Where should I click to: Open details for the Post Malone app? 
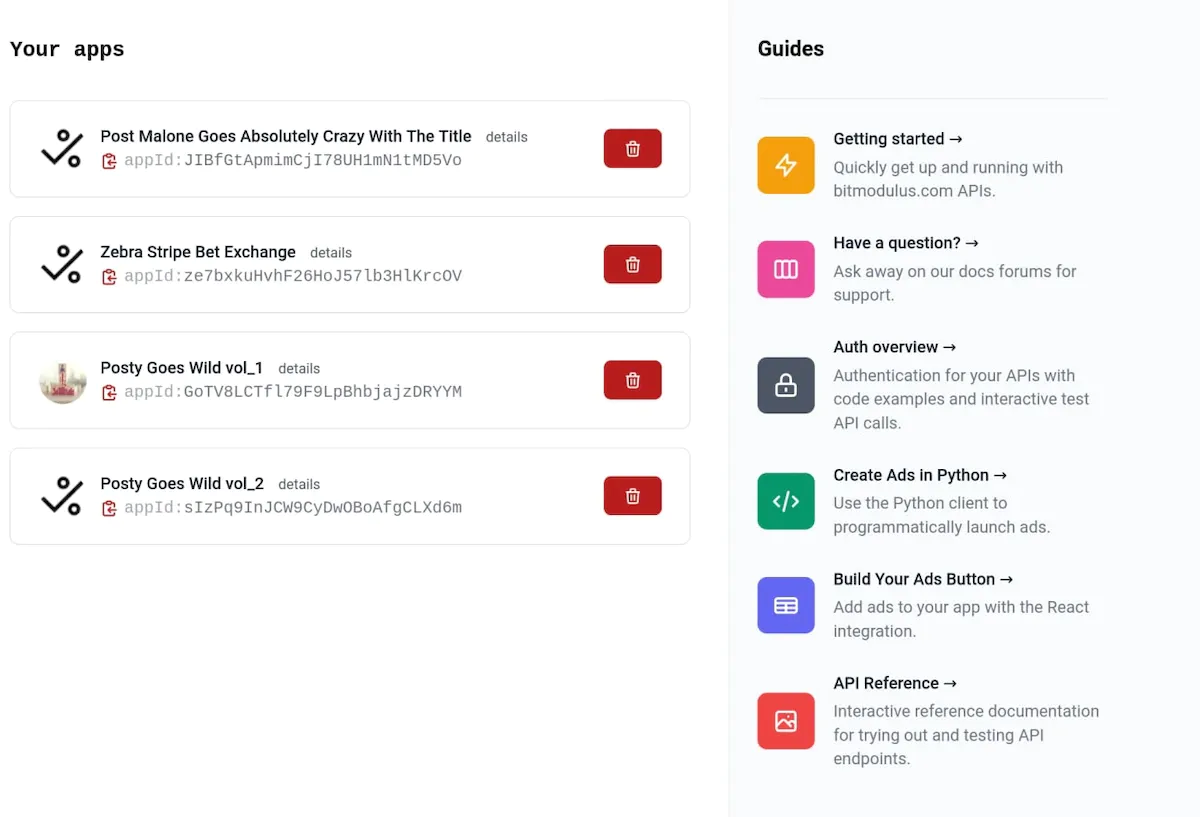[x=507, y=137]
